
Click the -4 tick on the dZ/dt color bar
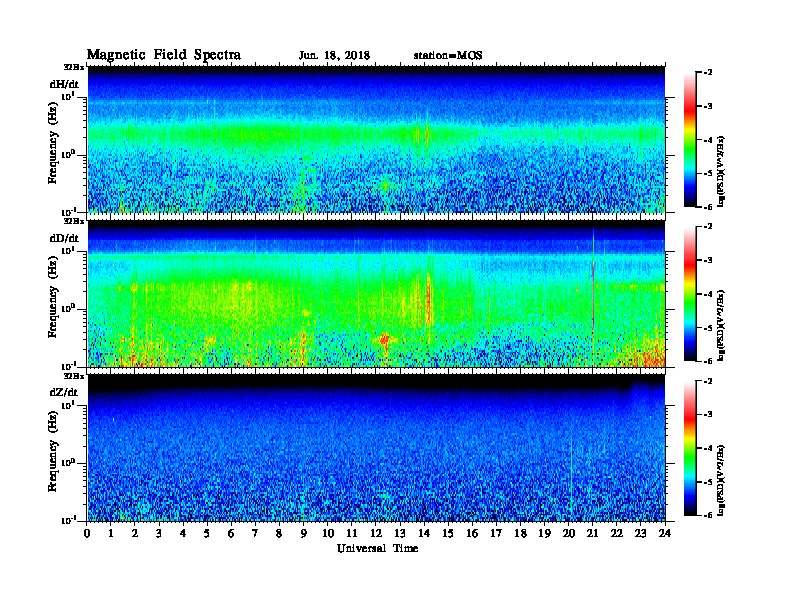click(x=708, y=448)
